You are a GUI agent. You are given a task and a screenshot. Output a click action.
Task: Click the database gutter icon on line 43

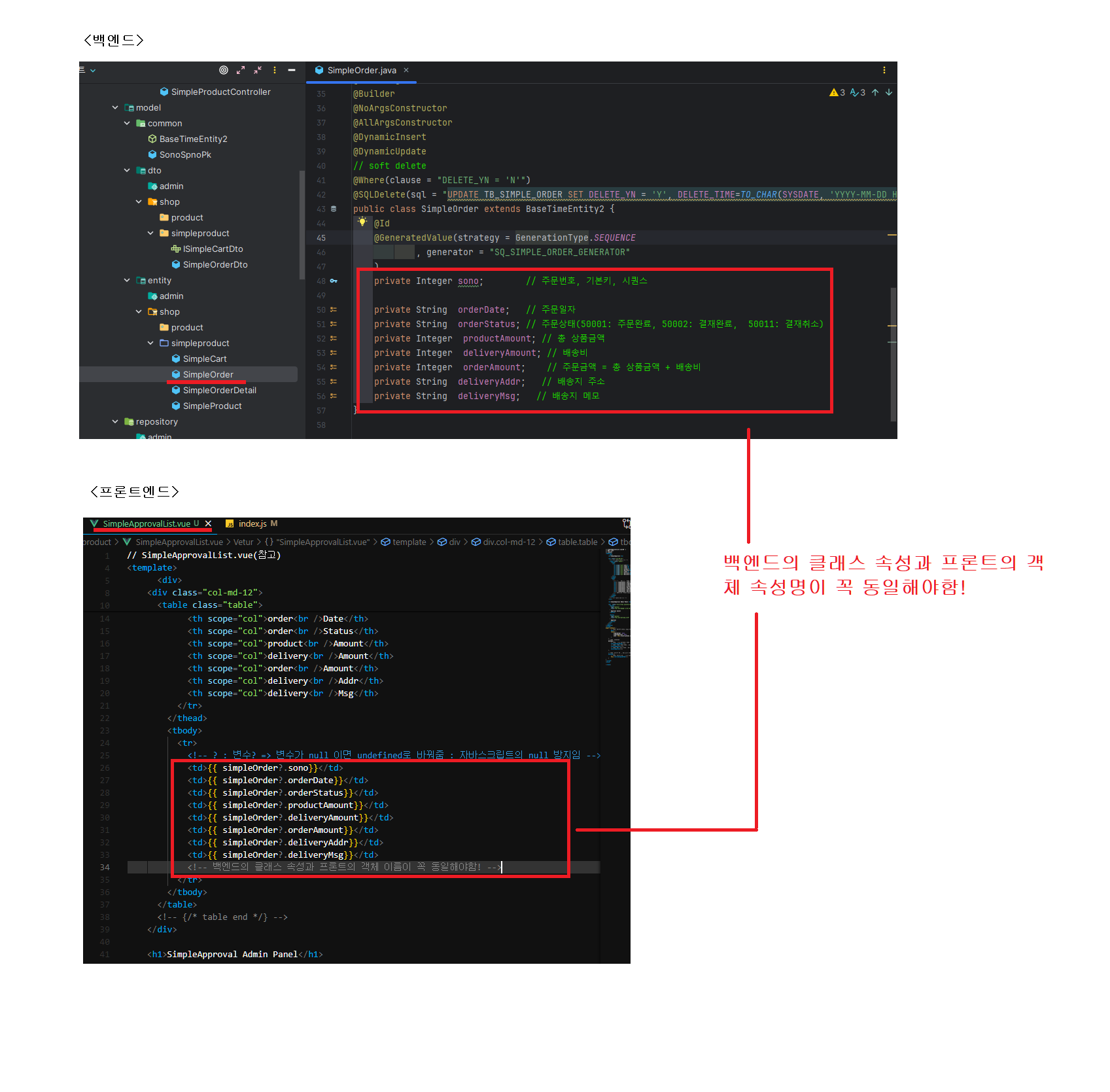tap(334, 209)
